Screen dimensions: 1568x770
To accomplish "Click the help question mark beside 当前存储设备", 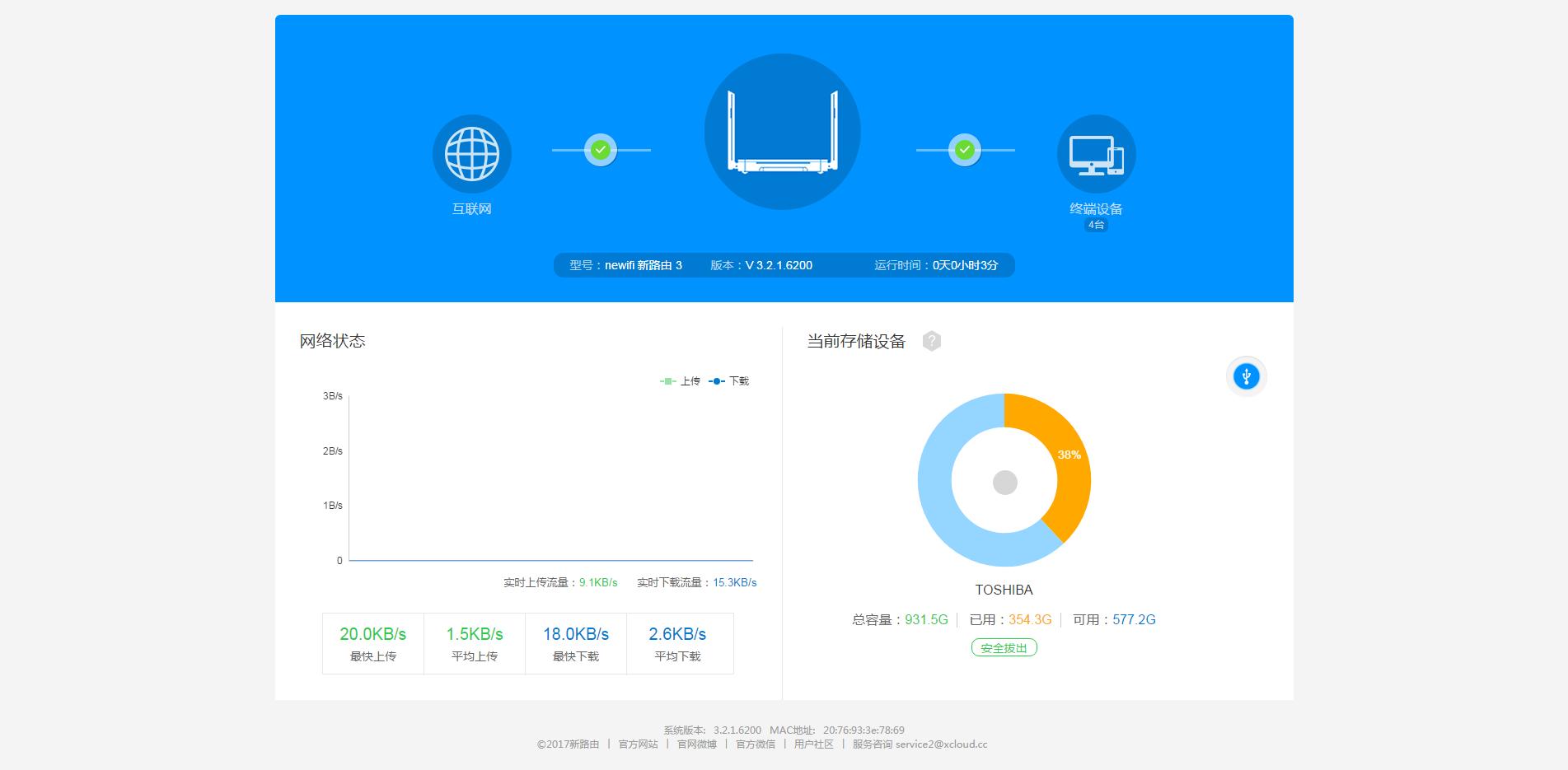I will [934, 341].
